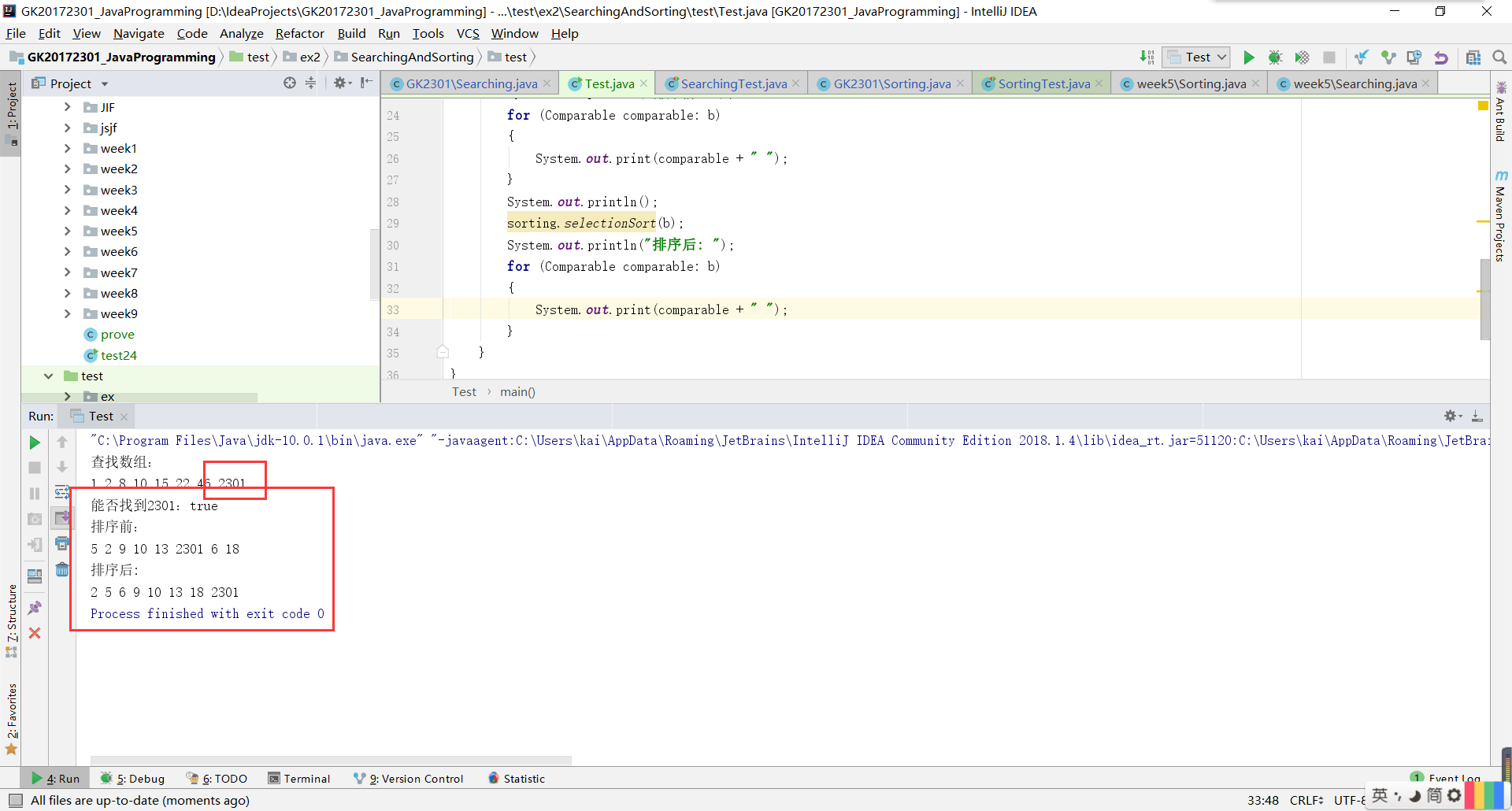Viewport: 1512px width, 811px height.
Task: Close the Run panel with red X
Action: tap(35, 633)
